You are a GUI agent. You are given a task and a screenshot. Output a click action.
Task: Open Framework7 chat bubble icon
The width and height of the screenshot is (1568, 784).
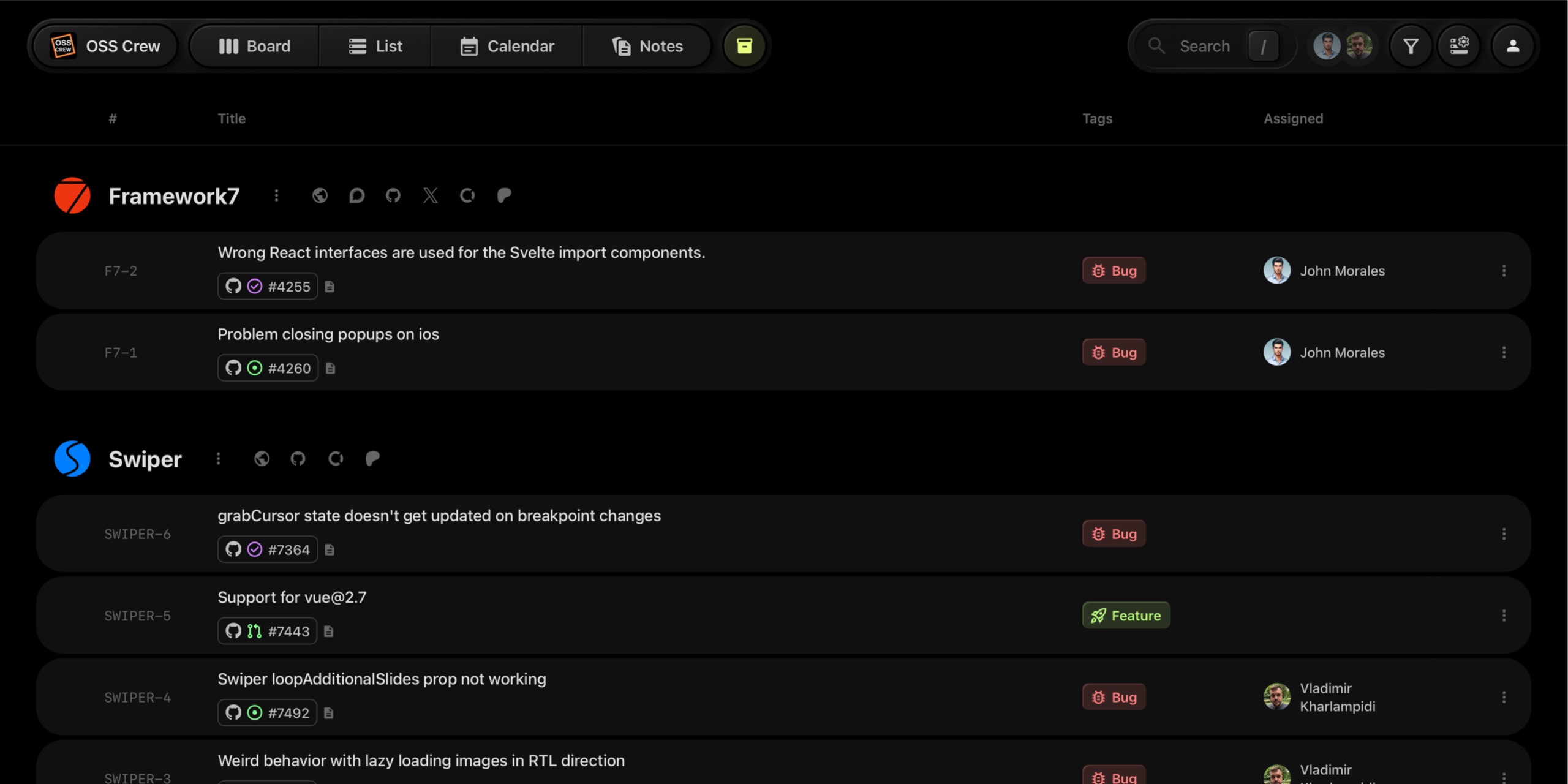coord(356,195)
